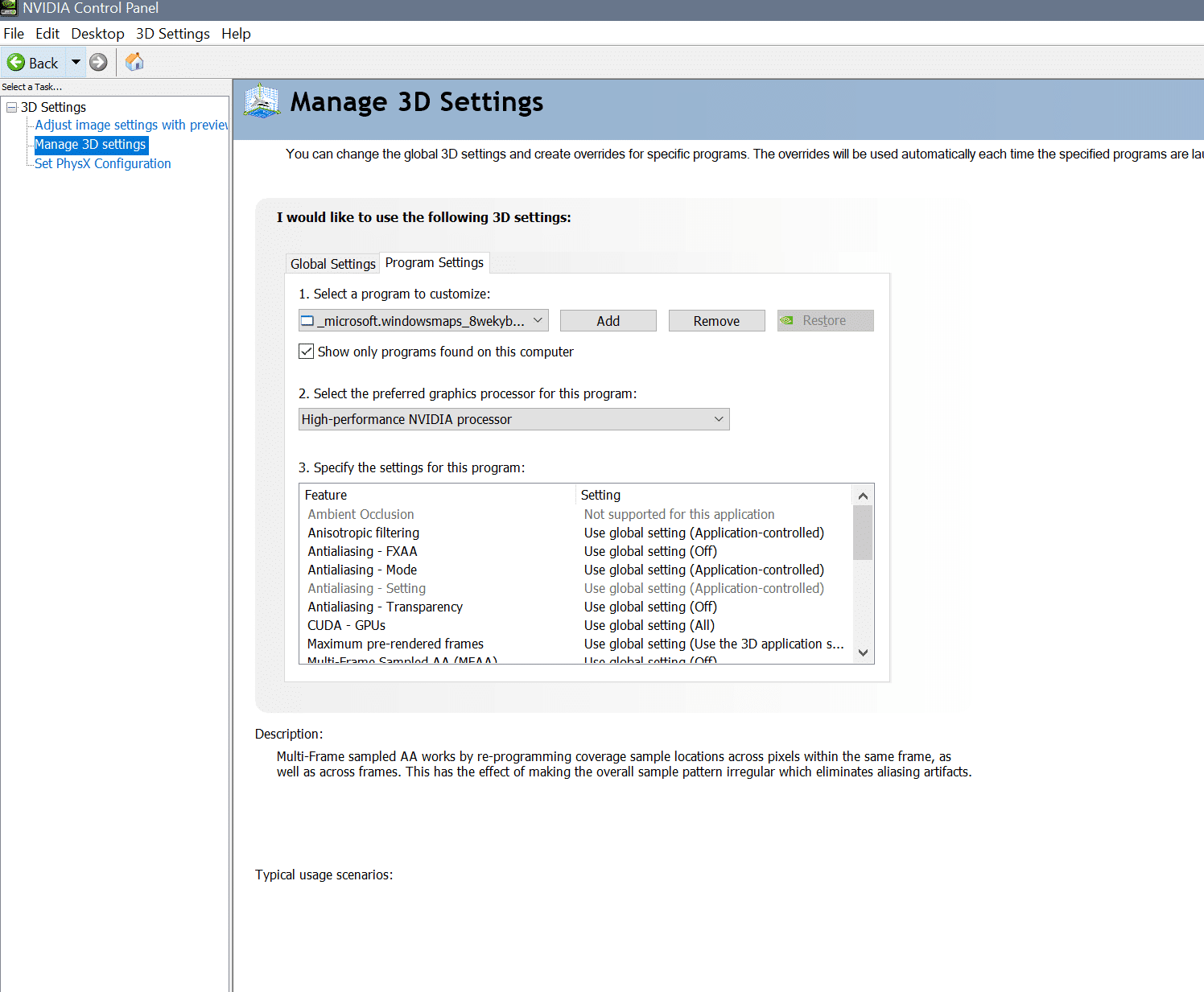The image size is (1204, 992).
Task: Click the NVIDIA logo on Restore button
Action: (787, 320)
